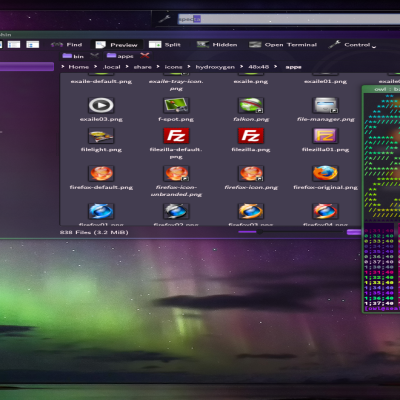Go to share in breadcrumb
The image size is (400, 400).
click(x=143, y=67)
